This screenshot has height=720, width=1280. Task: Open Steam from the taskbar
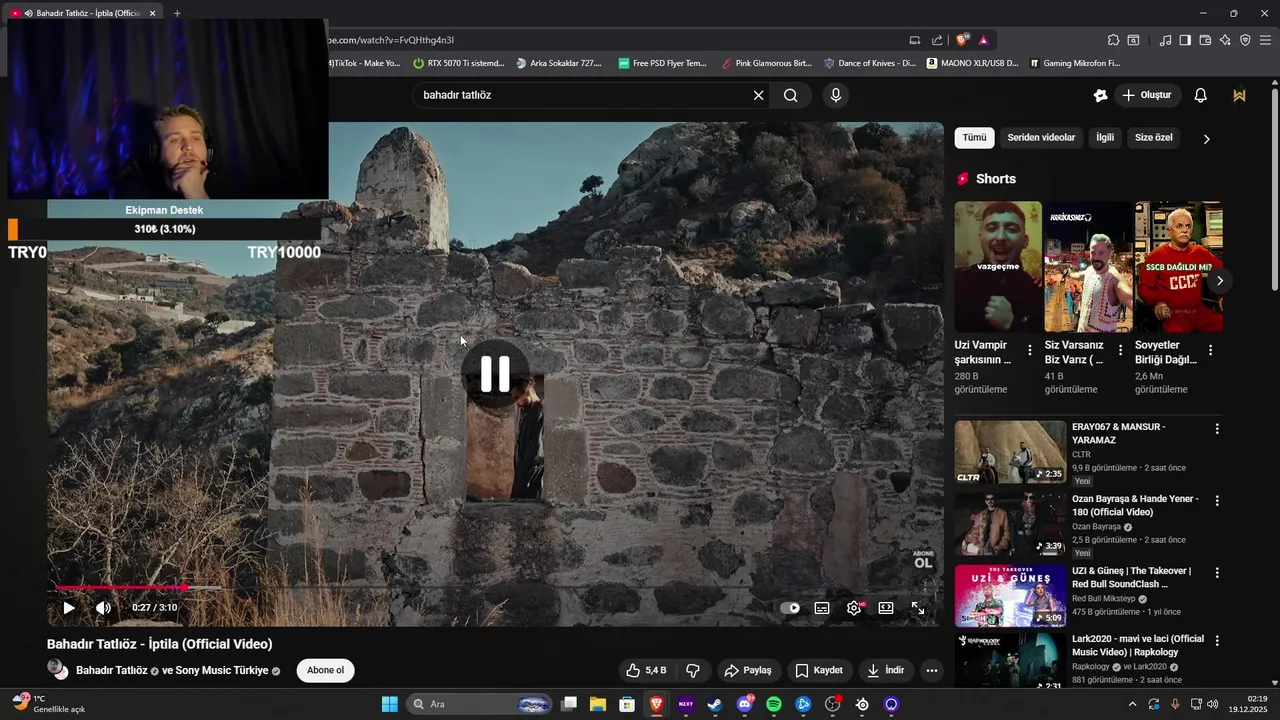[x=715, y=704]
